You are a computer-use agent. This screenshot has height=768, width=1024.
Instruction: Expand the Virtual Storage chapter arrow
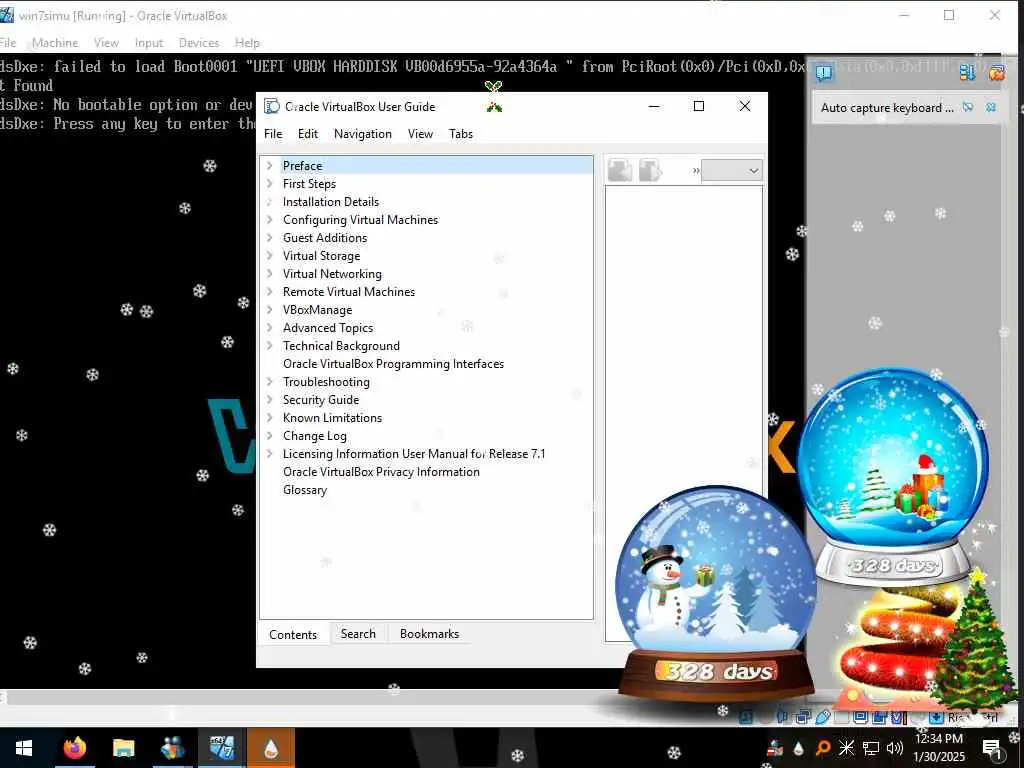coord(270,255)
